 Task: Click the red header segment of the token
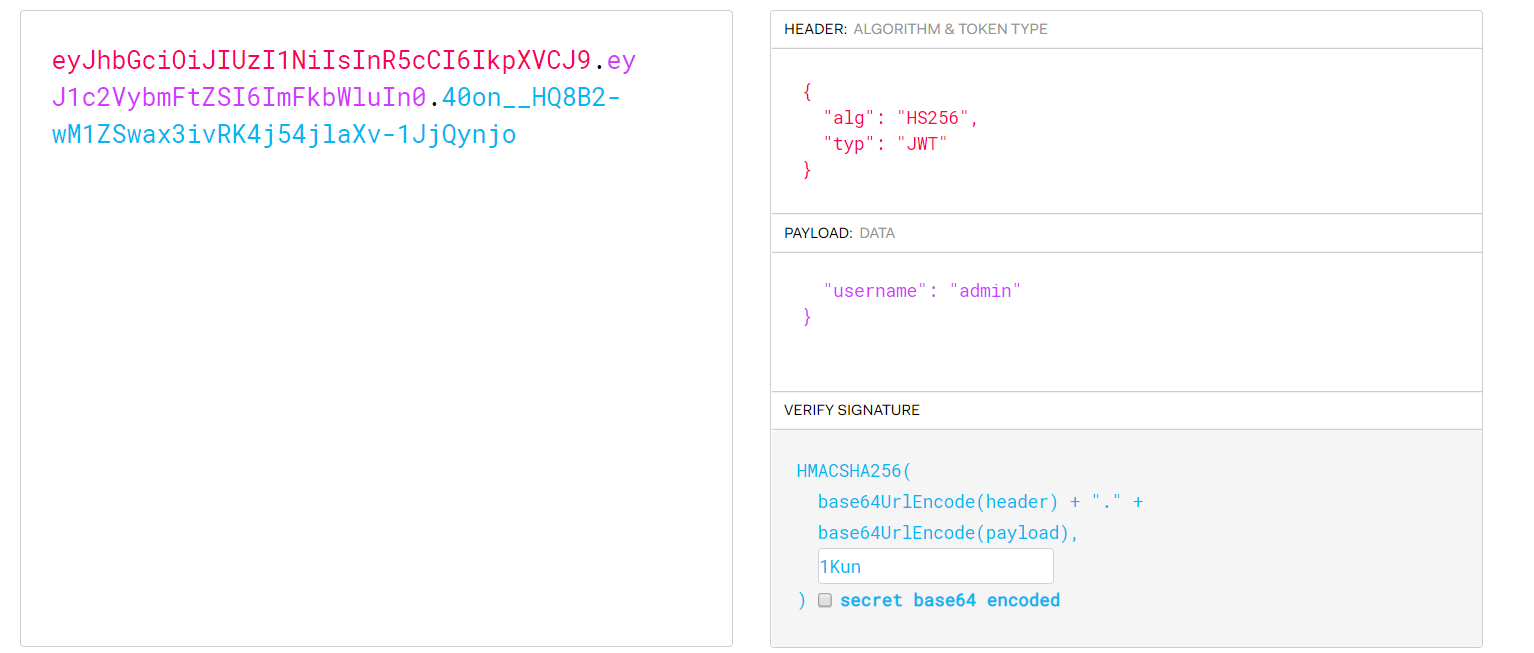(321, 61)
